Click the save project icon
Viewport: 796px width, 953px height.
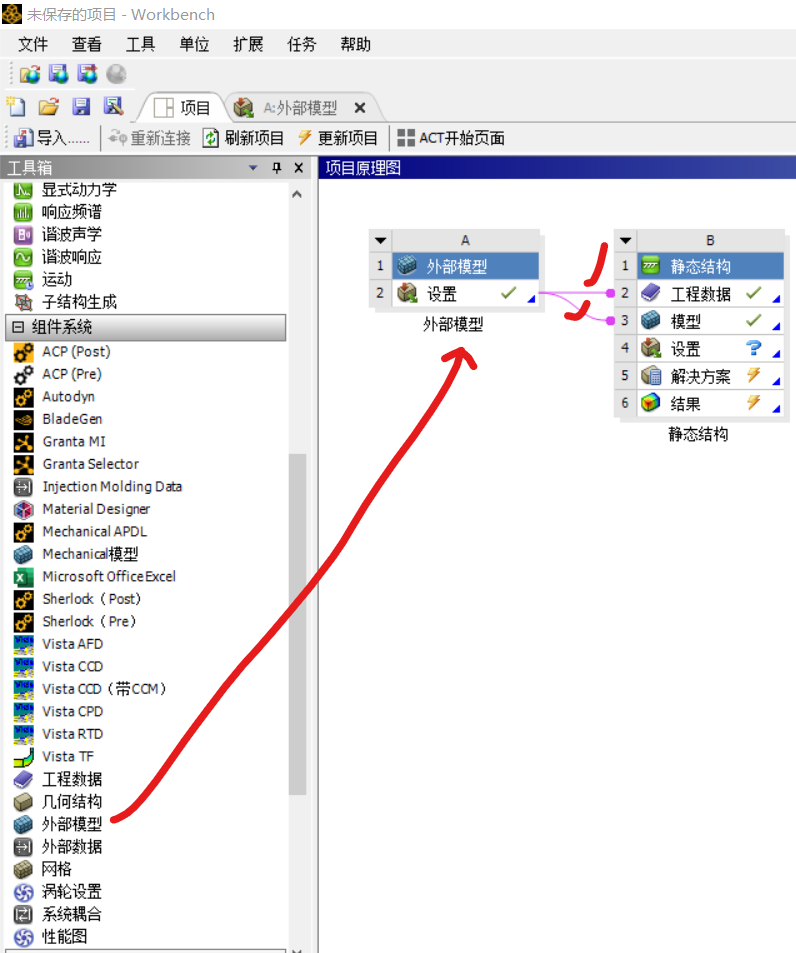(x=81, y=107)
